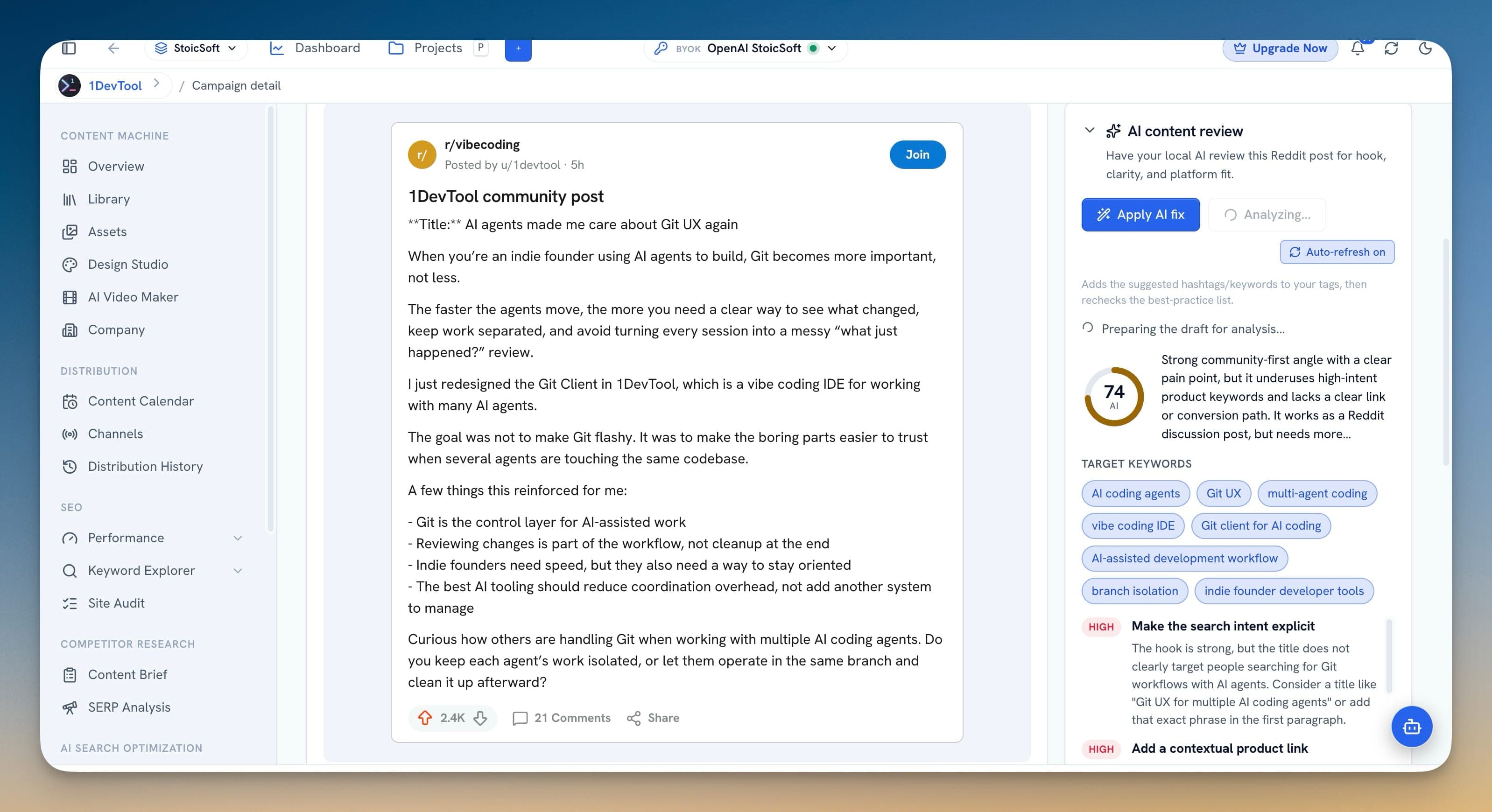Open notifications bell
Viewport: 1492px width, 812px height.
1358,48
